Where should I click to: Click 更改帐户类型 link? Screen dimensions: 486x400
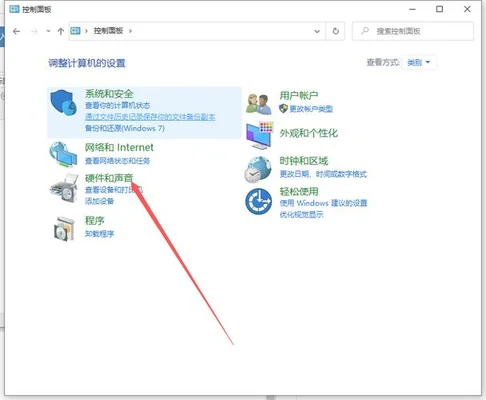tap(311, 109)
